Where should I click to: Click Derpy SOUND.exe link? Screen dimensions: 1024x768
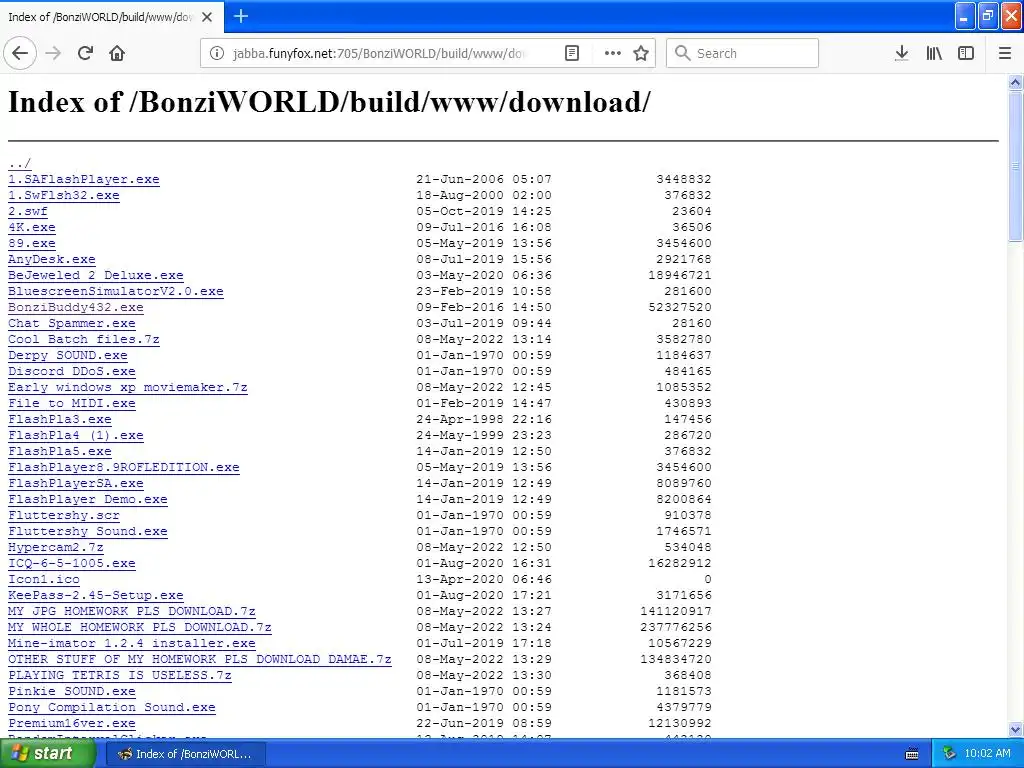tap(68, 355)
